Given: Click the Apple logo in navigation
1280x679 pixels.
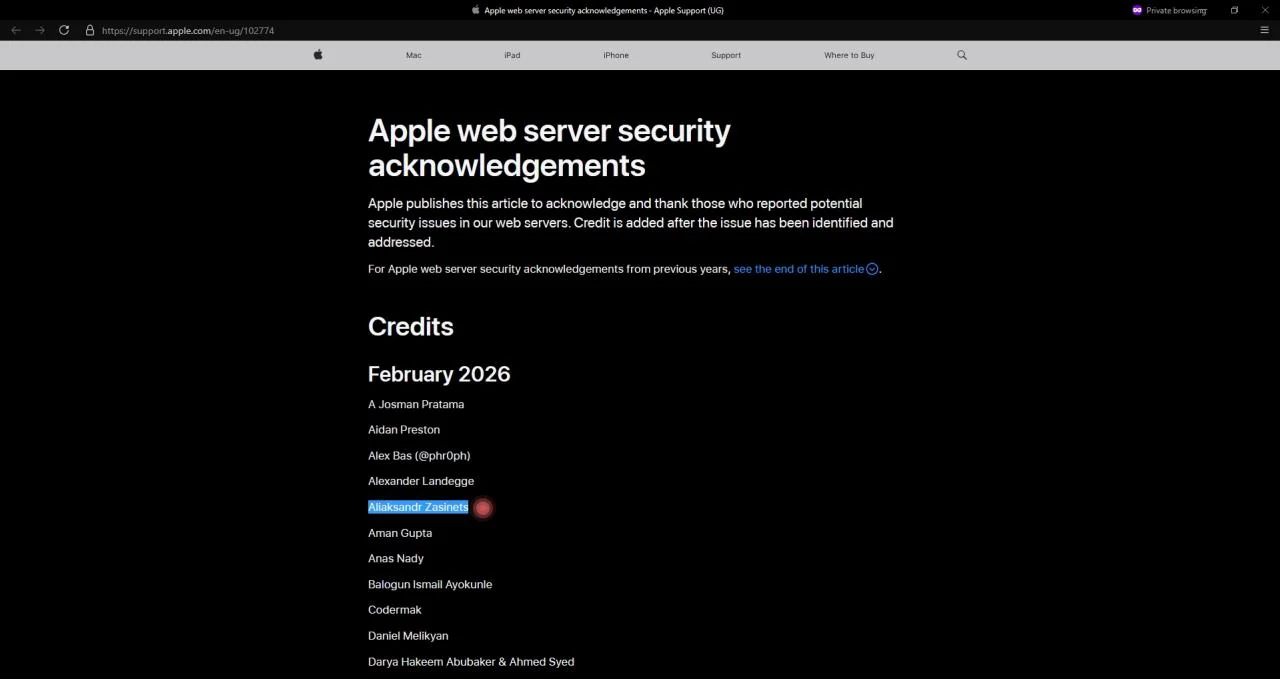Looking at the screenshot, I should tap(318, 55).
